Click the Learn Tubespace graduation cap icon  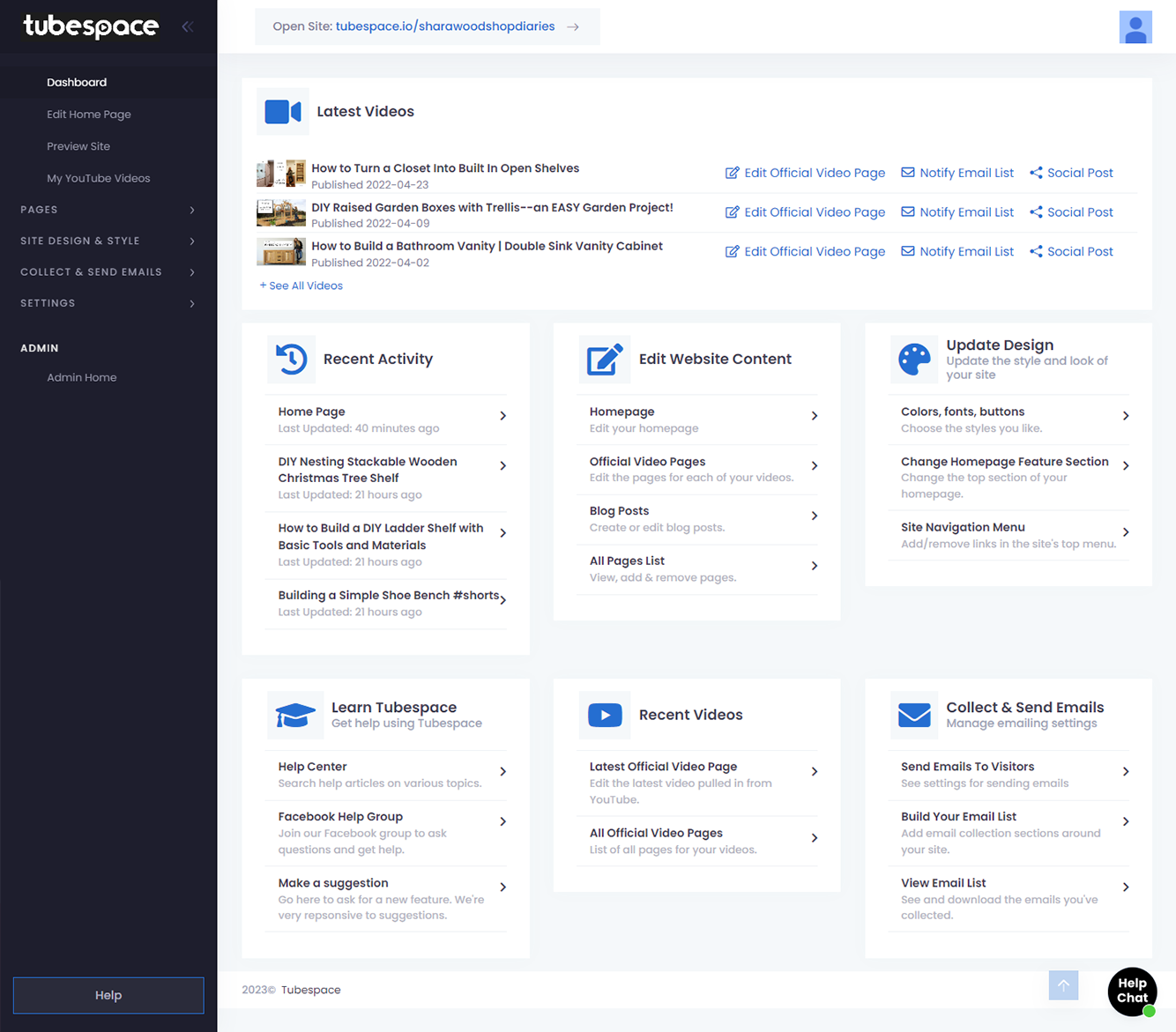295,715
